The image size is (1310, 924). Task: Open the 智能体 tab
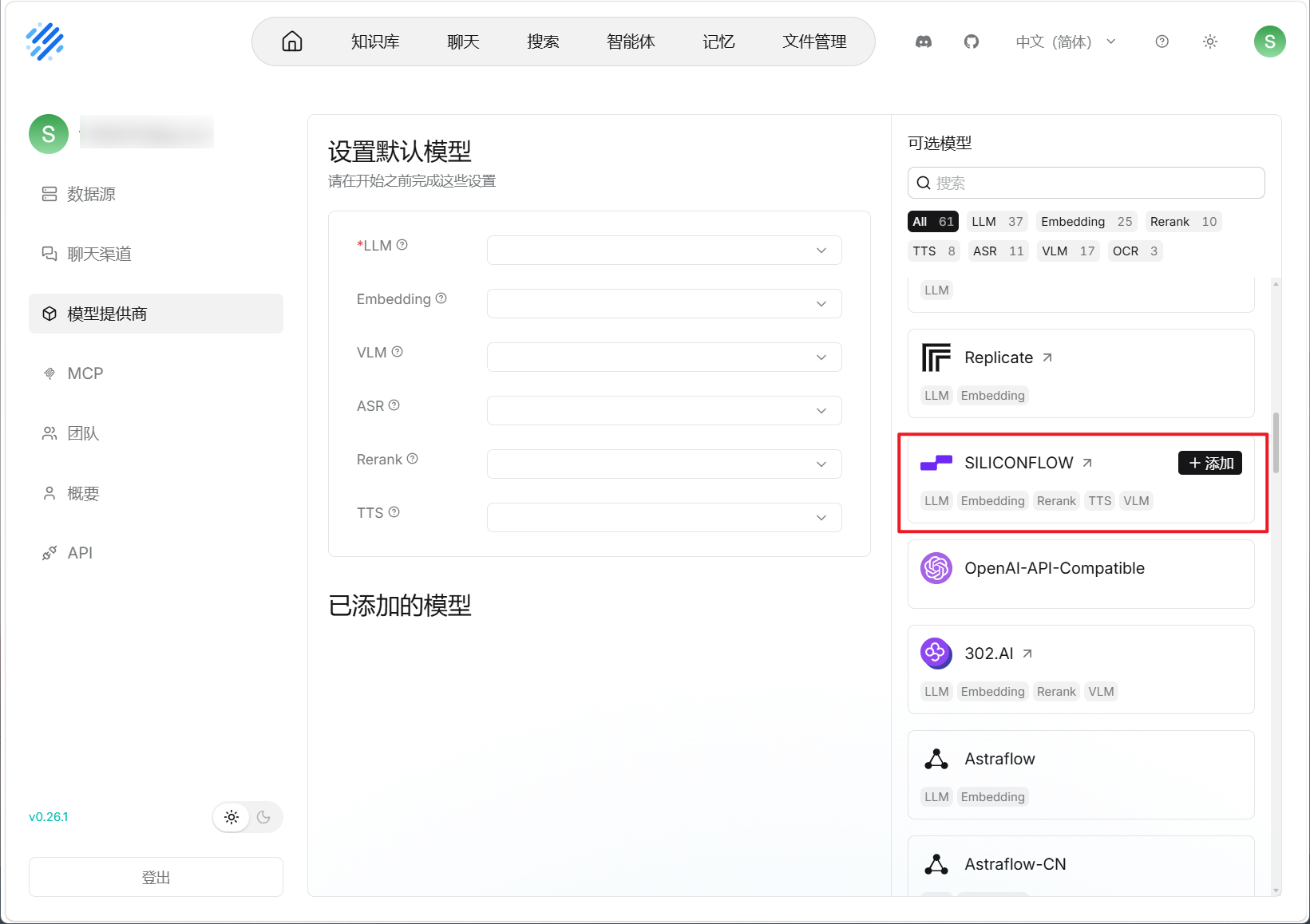tap(631, 41)
